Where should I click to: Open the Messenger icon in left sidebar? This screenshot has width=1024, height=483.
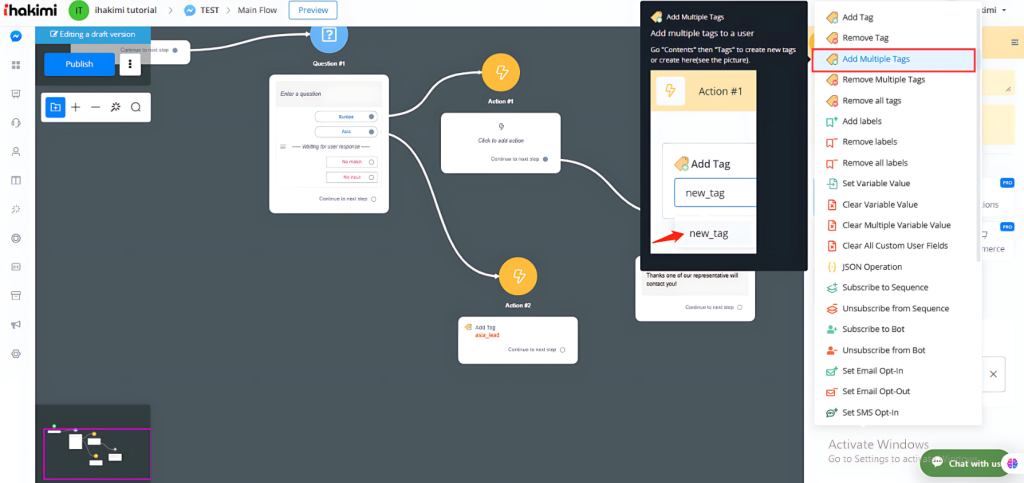[16, 36]
